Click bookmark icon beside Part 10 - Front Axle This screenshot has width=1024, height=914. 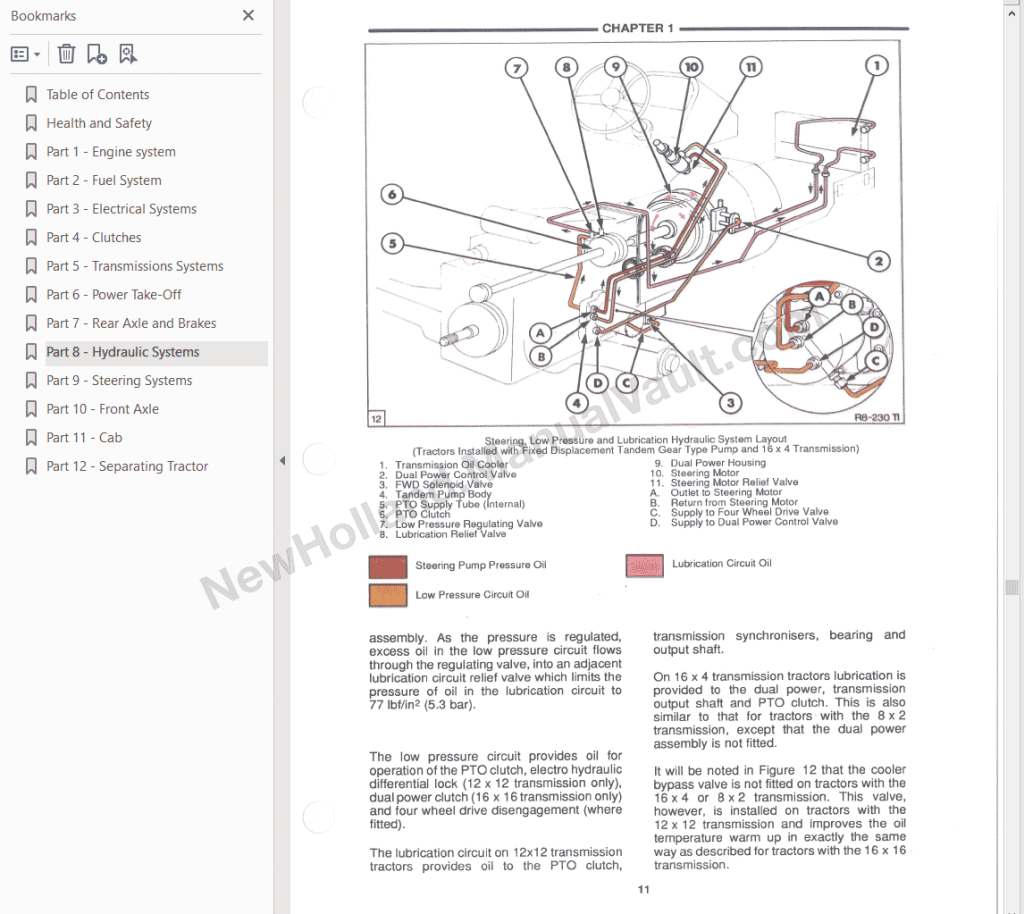click(31, 409)
